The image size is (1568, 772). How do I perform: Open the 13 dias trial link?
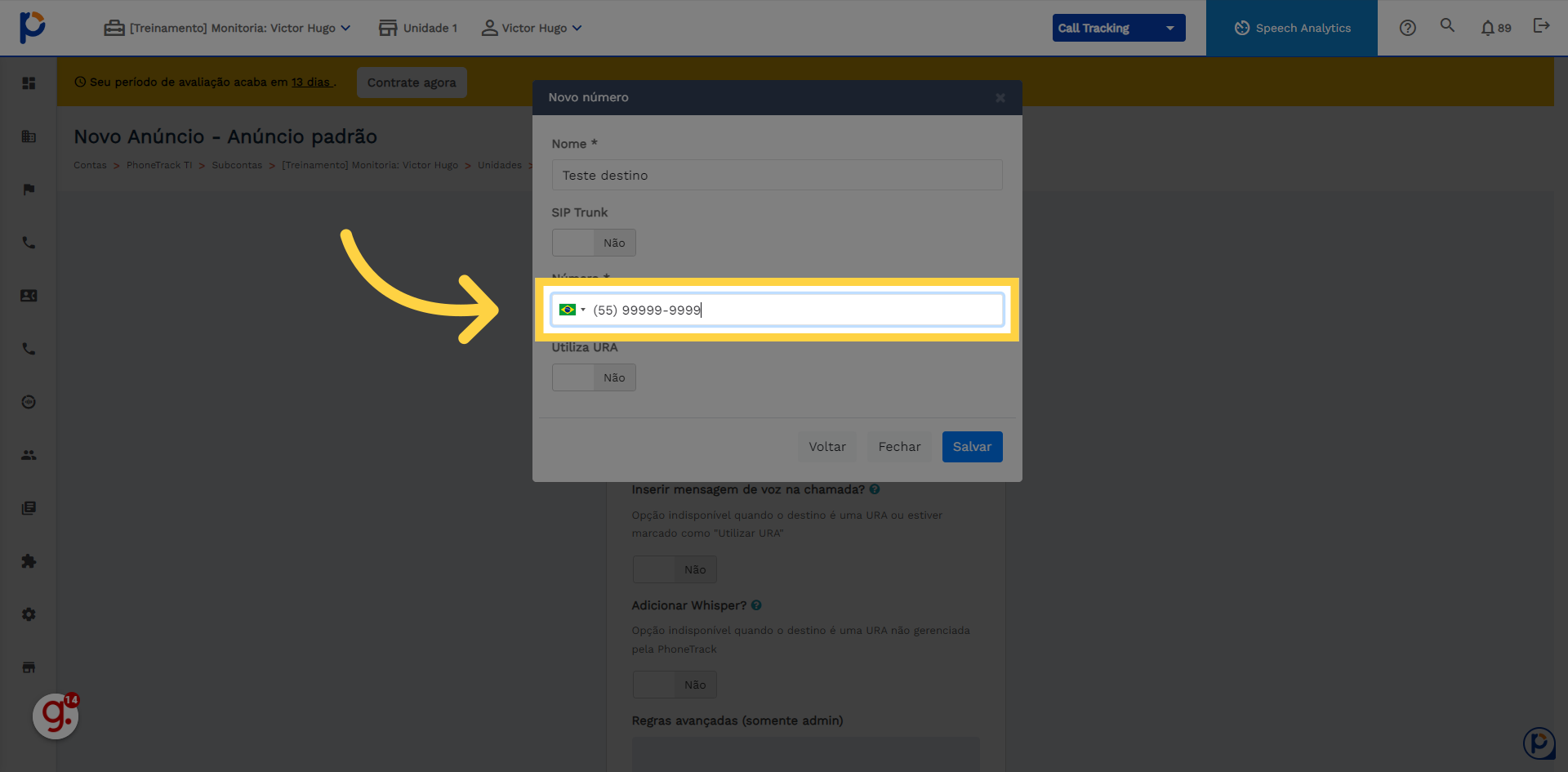tap(311, 82)
